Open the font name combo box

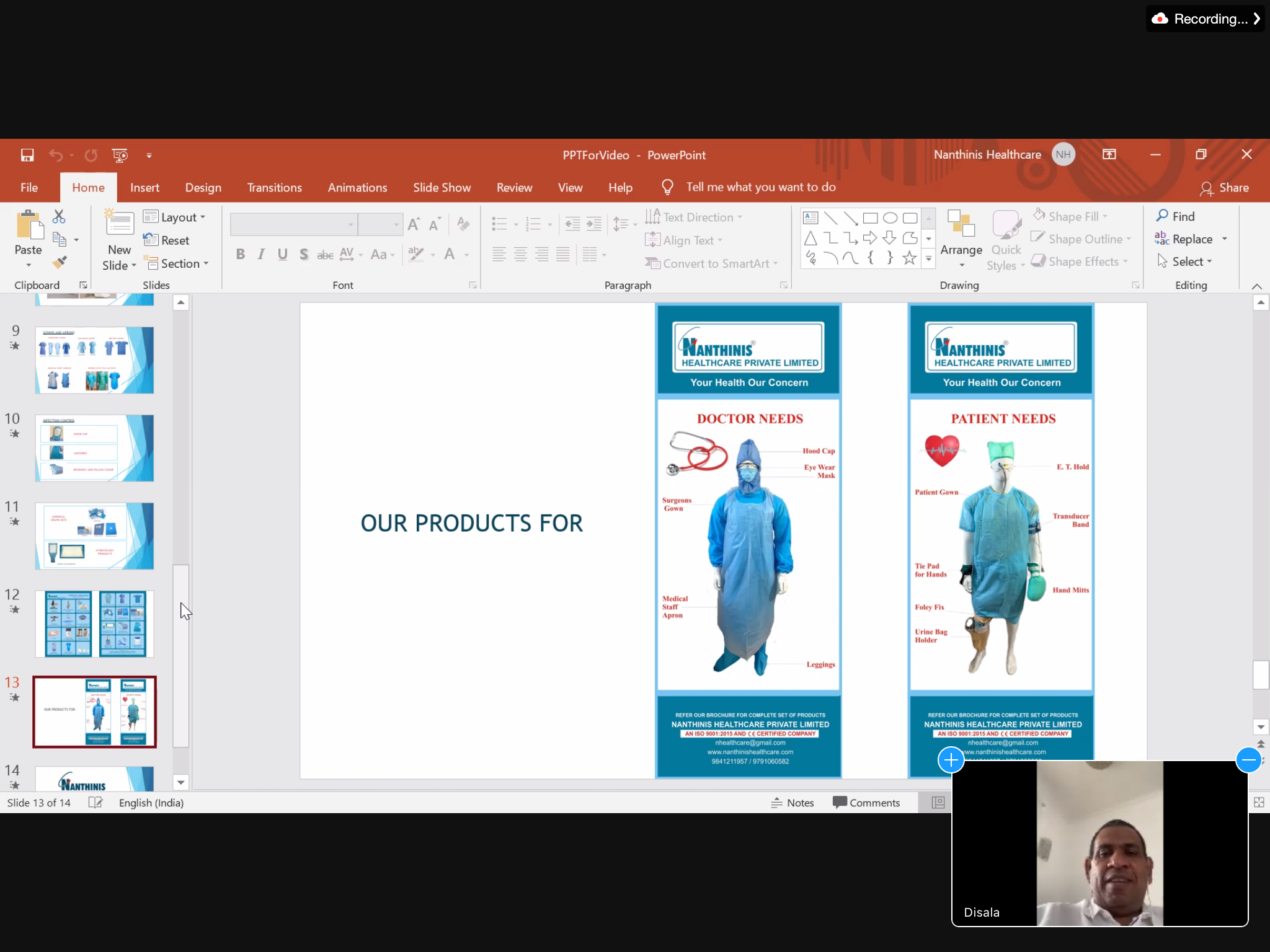tap(293, 224)
